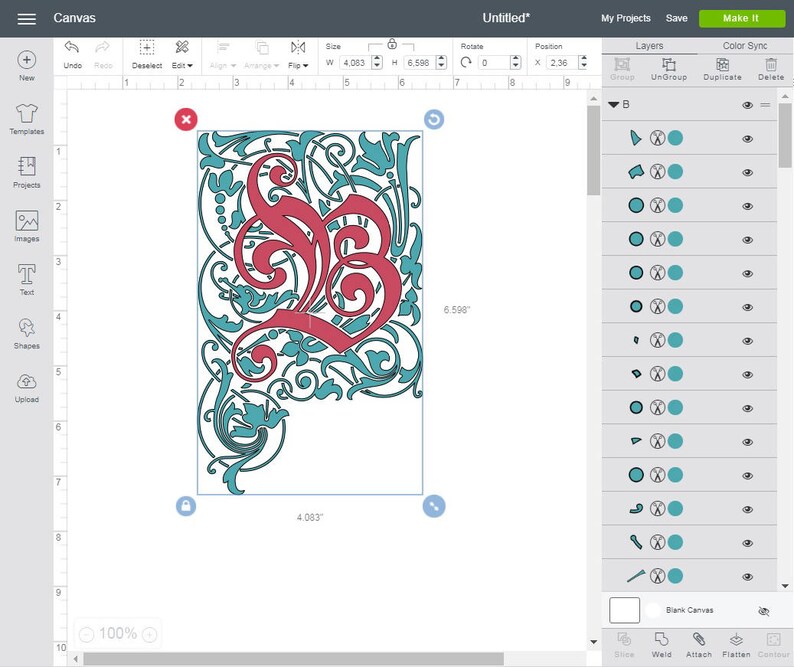This screenshot has width=794, height=667.
Task: Toggle visibility of hook-shaped sublayer
Action: [747, 509]
